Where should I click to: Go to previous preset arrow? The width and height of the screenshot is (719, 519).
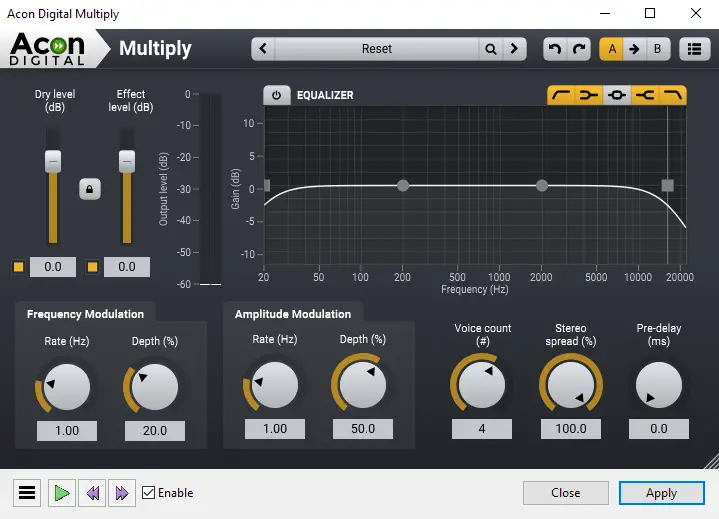[x=263, y=49]
